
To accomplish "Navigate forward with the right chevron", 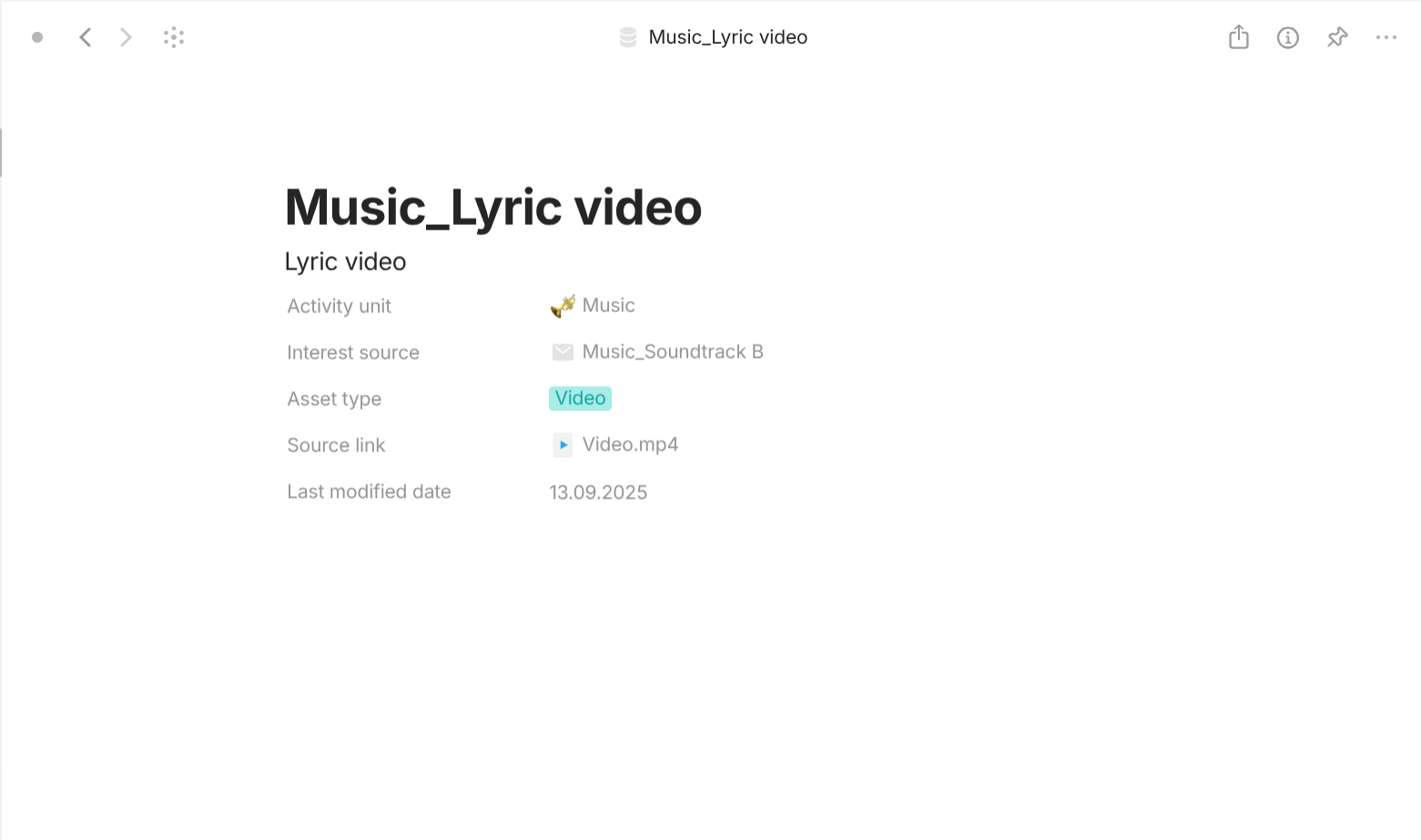I will pos(125,37).
